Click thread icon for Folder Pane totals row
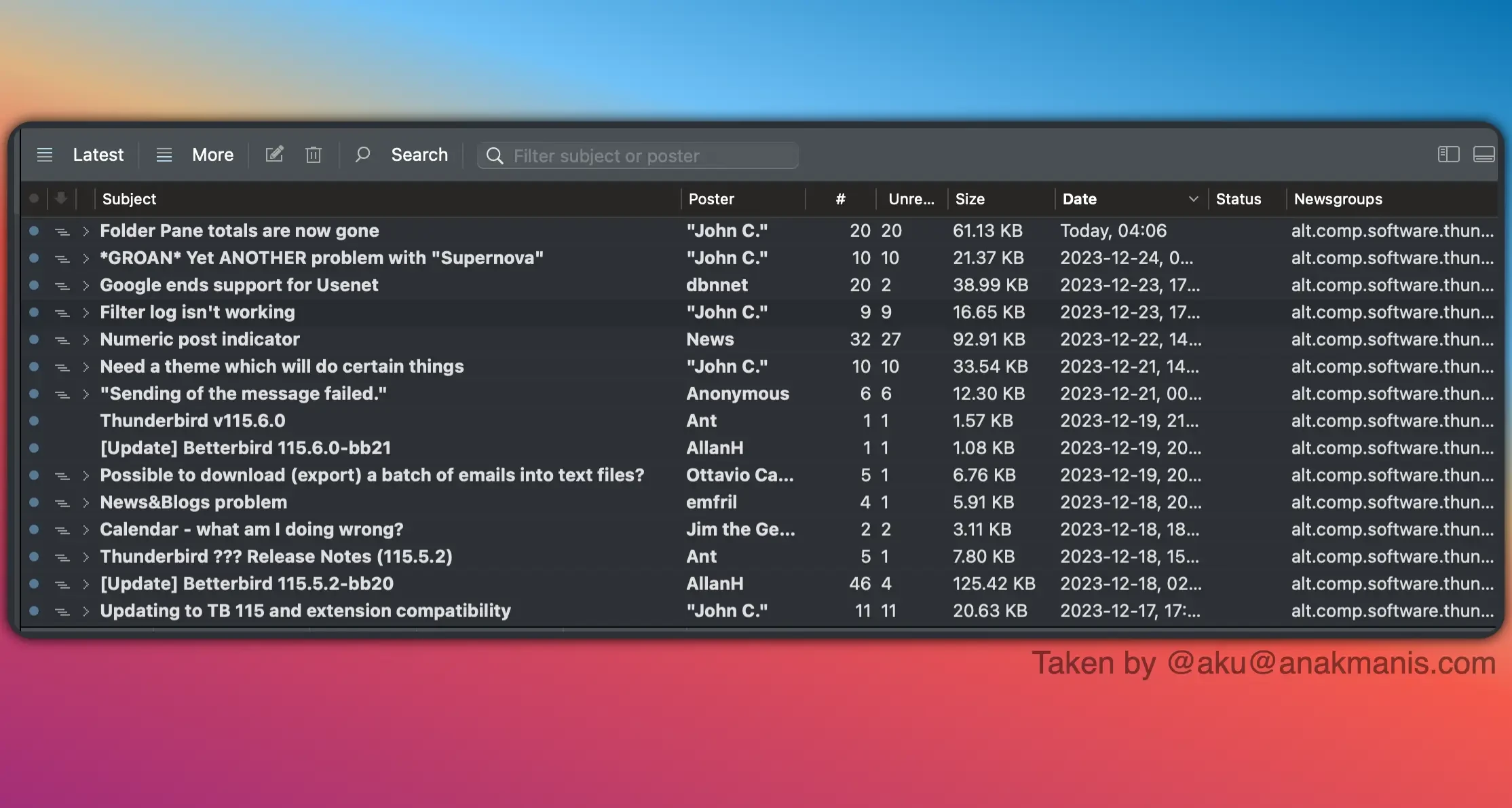The height and width of the screenshot is (808, 1512). pyautogui.click(x=62, y=232)
